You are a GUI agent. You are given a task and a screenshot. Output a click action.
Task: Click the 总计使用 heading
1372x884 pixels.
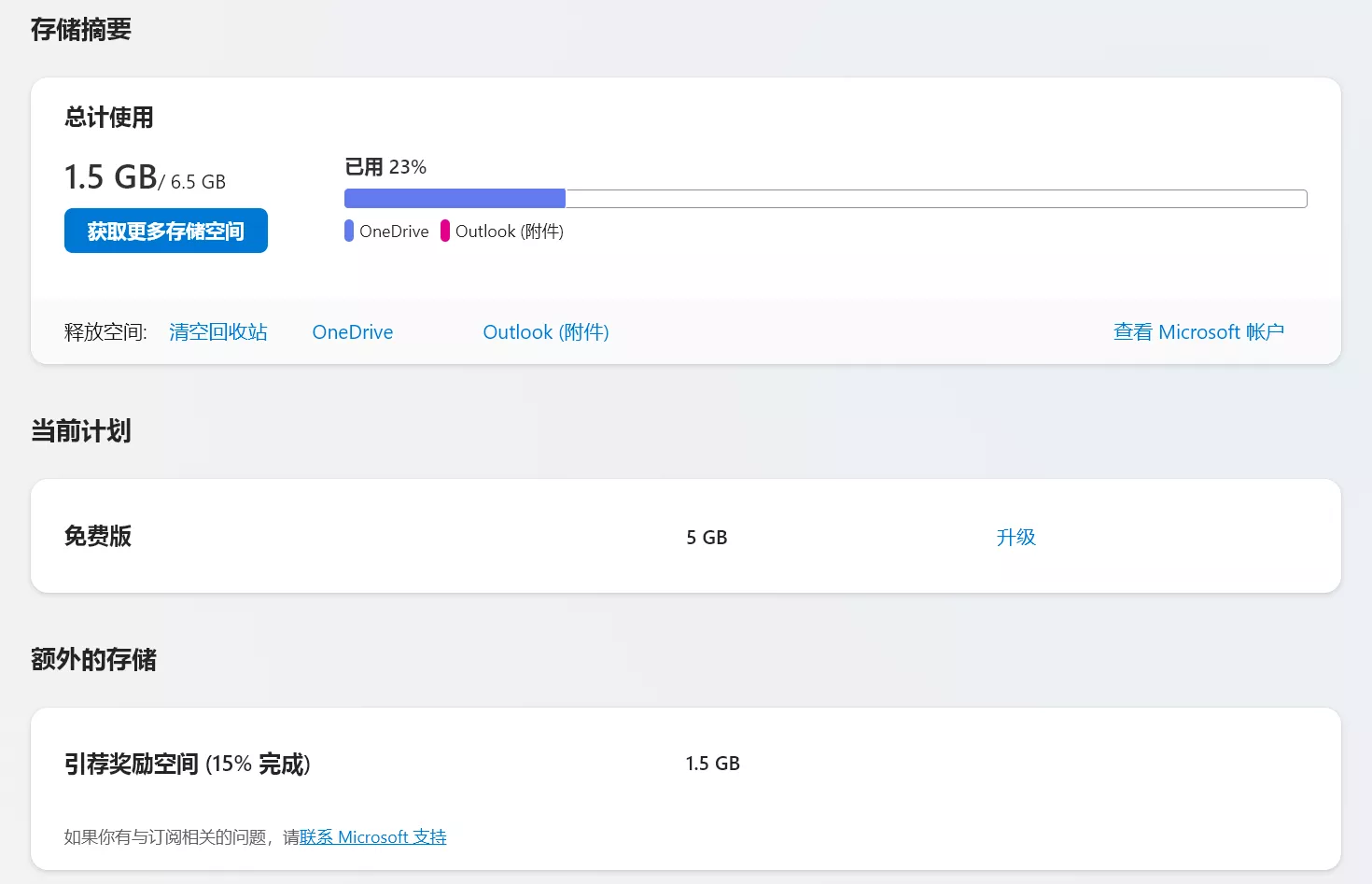109,118
